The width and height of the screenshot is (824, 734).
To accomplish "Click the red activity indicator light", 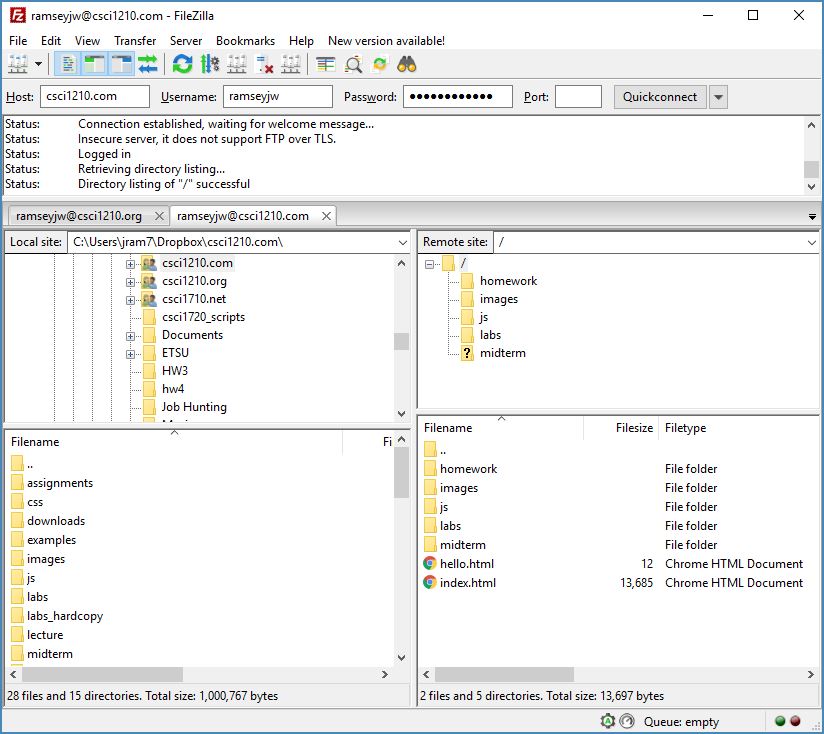I will pyautogui.click(x=796, y=721).
